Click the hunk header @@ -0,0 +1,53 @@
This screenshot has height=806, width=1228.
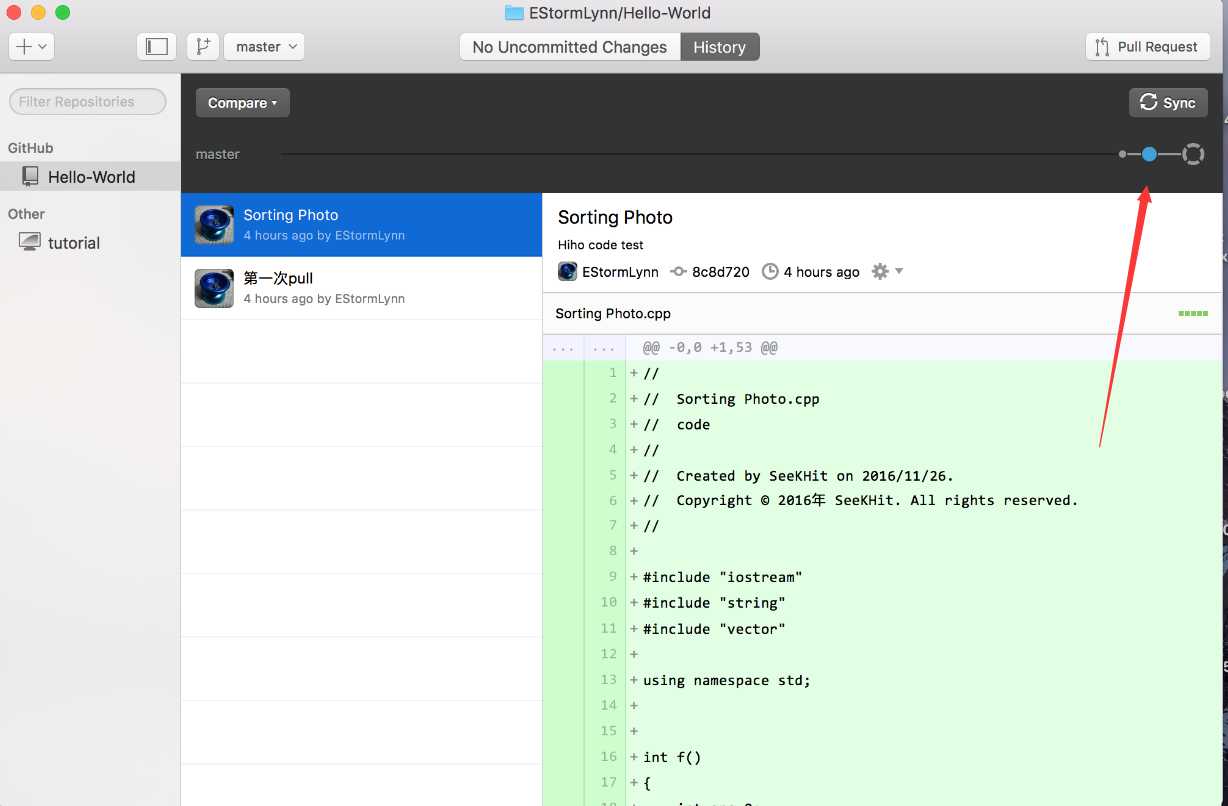[x=710, y=347]
